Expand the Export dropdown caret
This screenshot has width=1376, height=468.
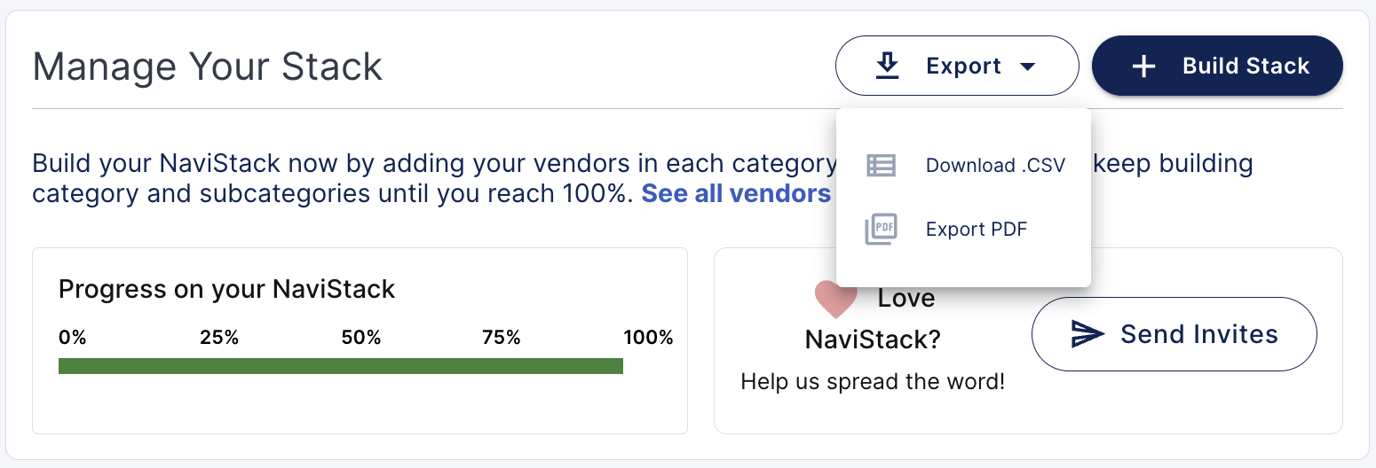(x=1027, y=67)
